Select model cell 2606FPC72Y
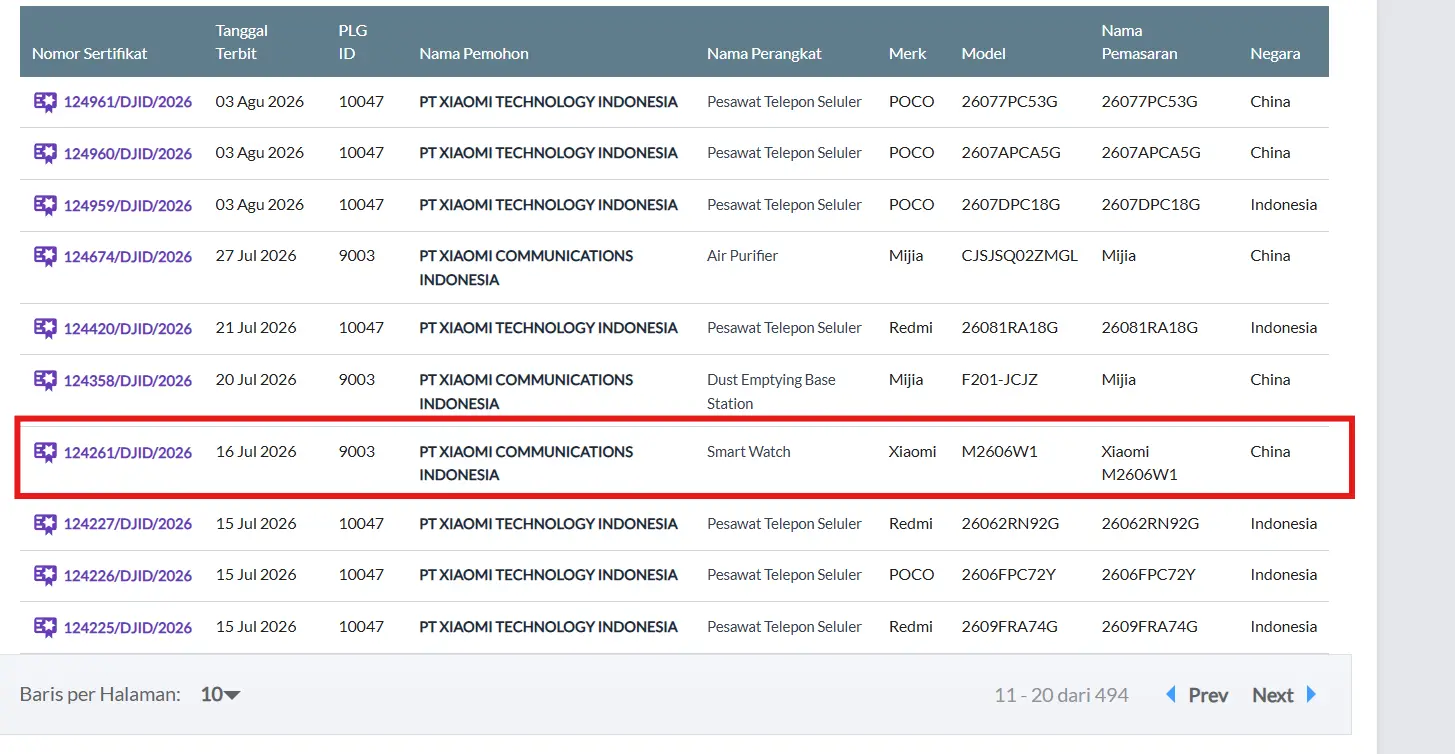The width and height of the screenshot is (1455, 754). tap(1009, 575)
